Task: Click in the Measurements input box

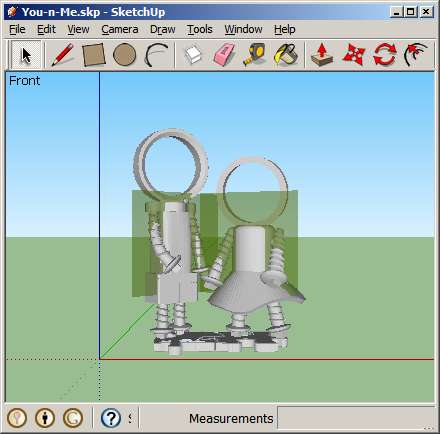Action: [x=356, y=418]
